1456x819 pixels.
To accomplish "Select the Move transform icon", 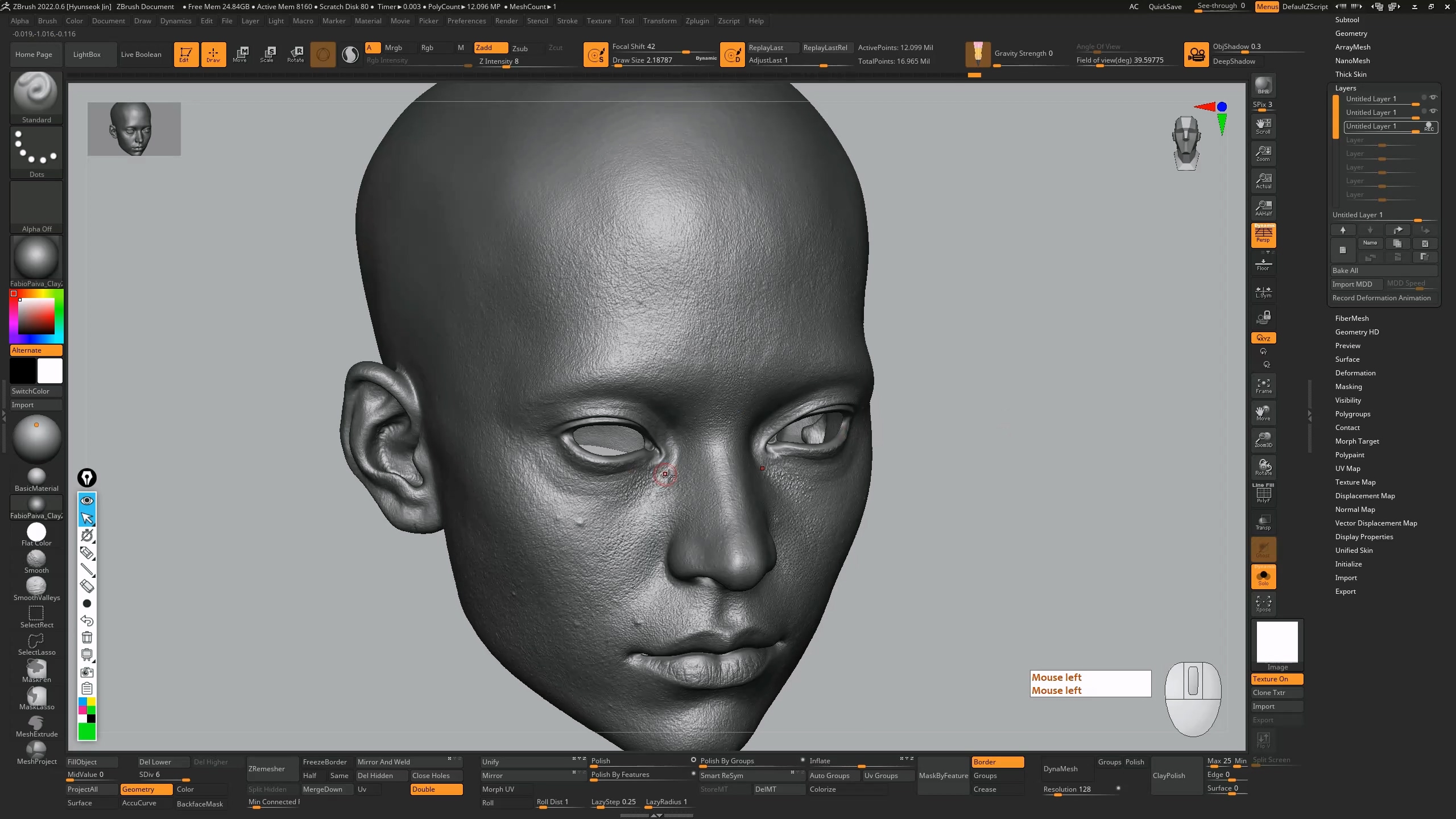I will pyautogui.click(x=240, y=54).
